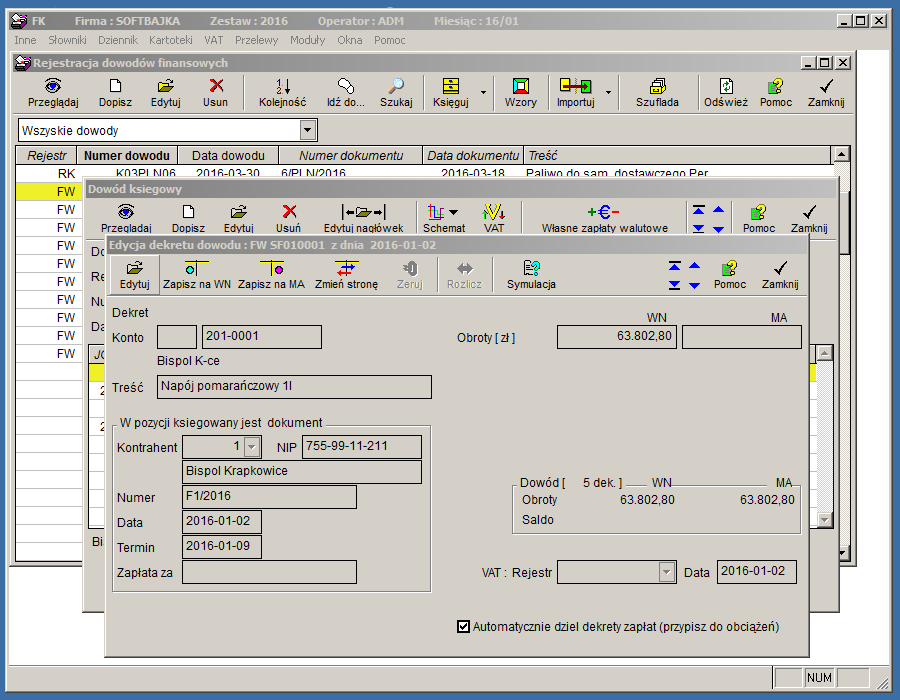Screen dimensions: 900x700
Task: Click Pomoc in Edycja dekretu toolbar
Action: click(x=730, y=275)
